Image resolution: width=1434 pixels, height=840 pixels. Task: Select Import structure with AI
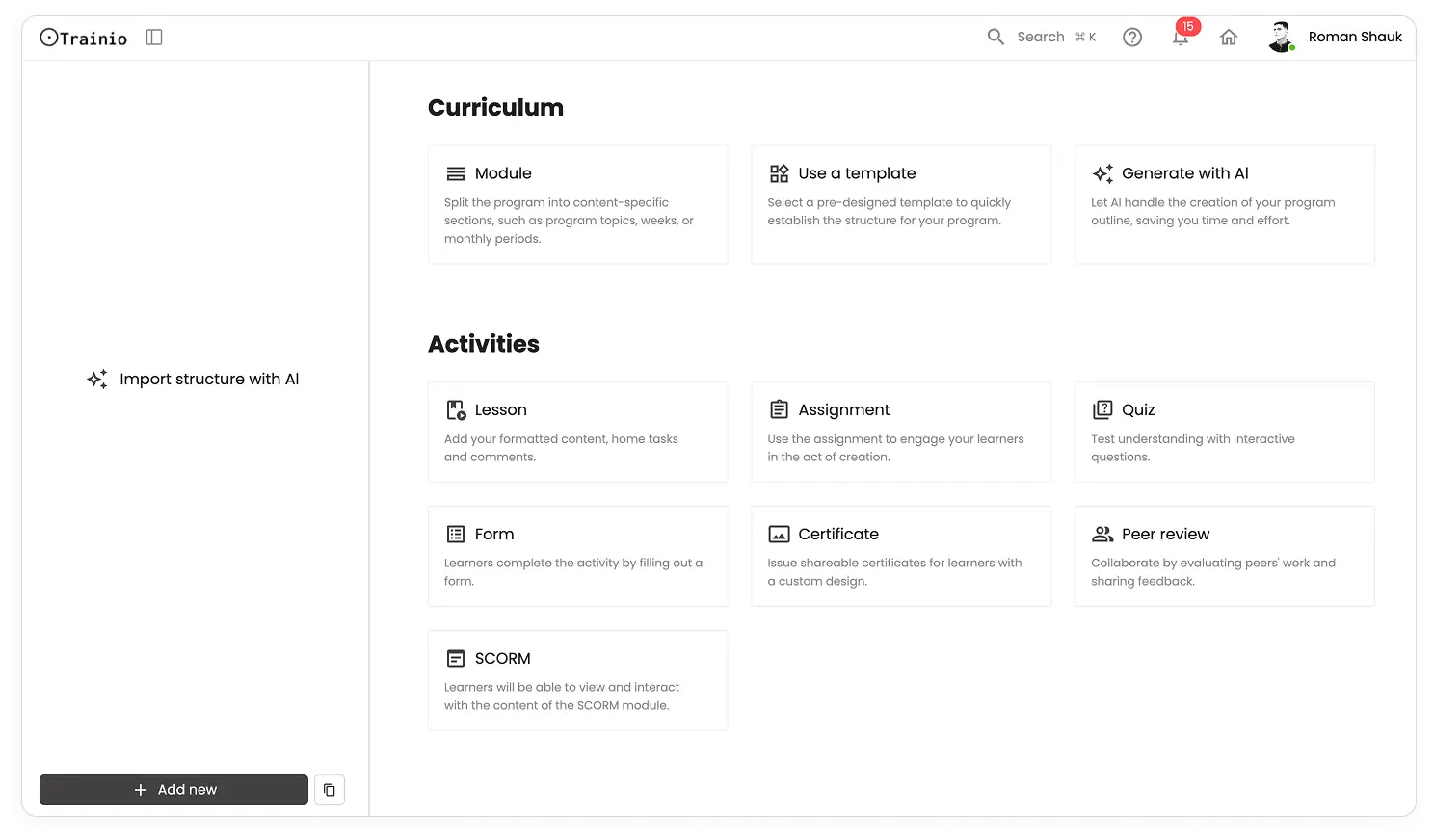[193, 379]
